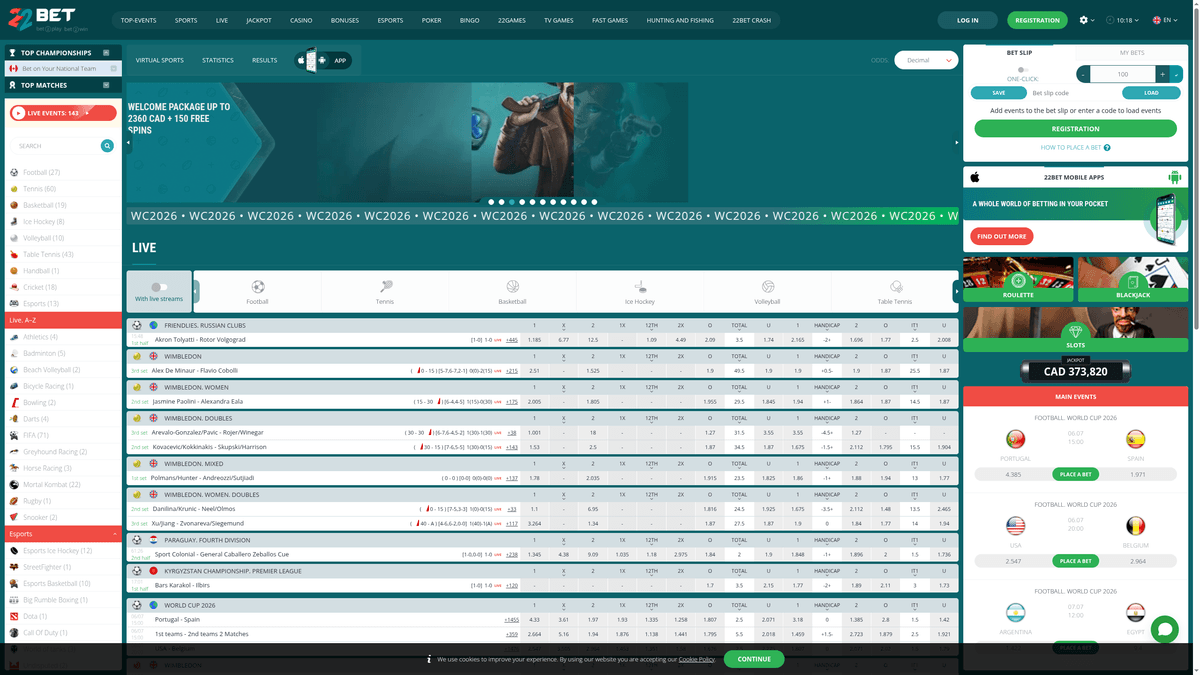Click the Cricket icon in sidebar
The height and width of the screenshot is (675, 1200).
(14, 287)
